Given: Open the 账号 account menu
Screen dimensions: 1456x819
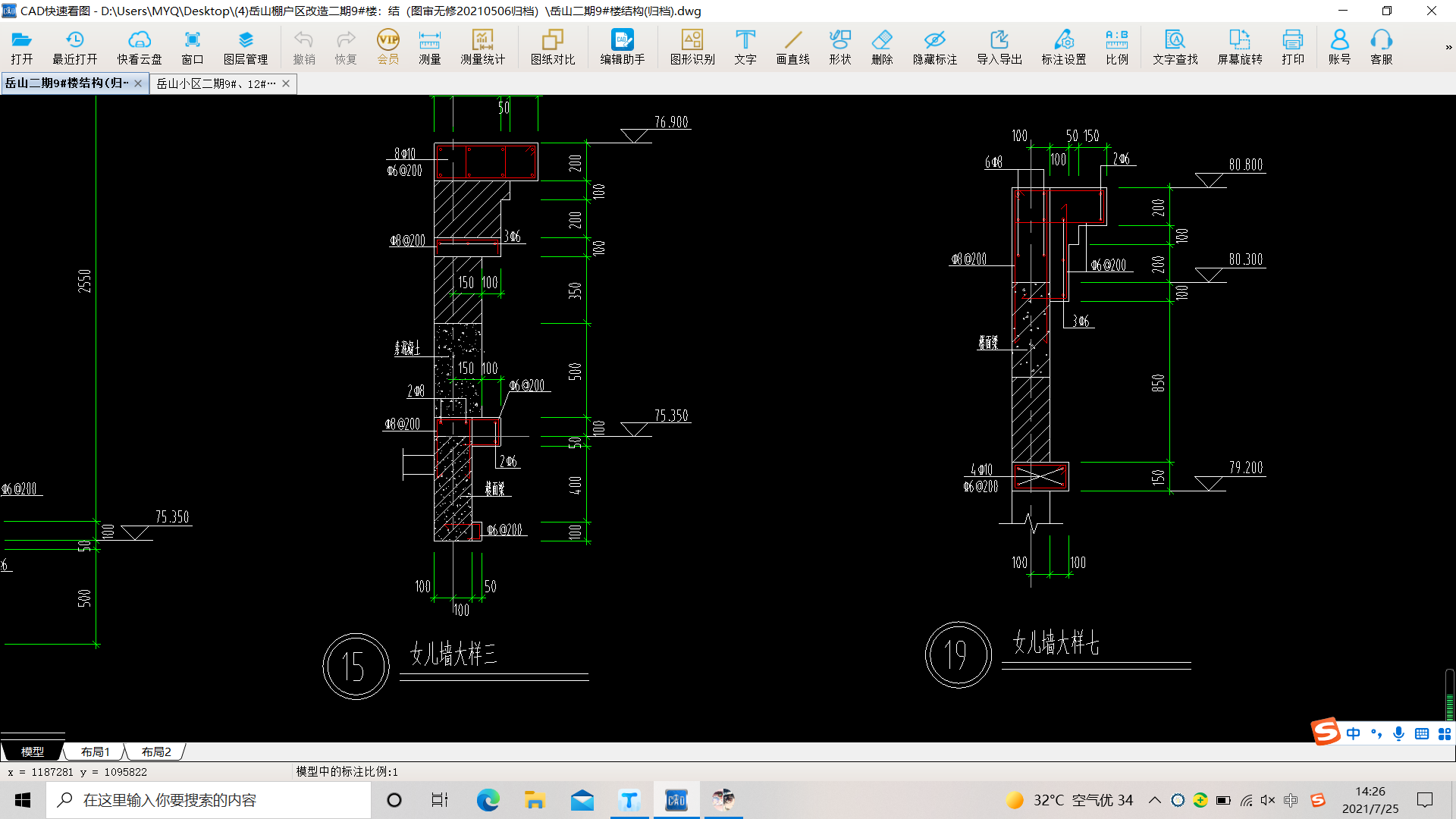Looking at the screenshot, I should click(x=1340, y=47).
